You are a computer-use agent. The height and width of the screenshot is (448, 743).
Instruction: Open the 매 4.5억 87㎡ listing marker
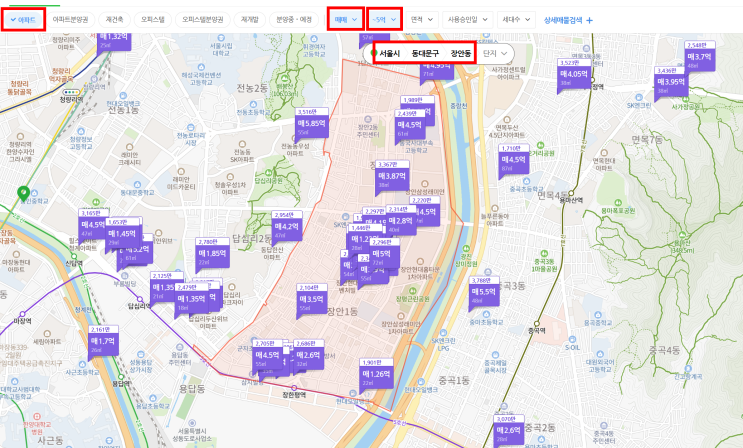514,160
